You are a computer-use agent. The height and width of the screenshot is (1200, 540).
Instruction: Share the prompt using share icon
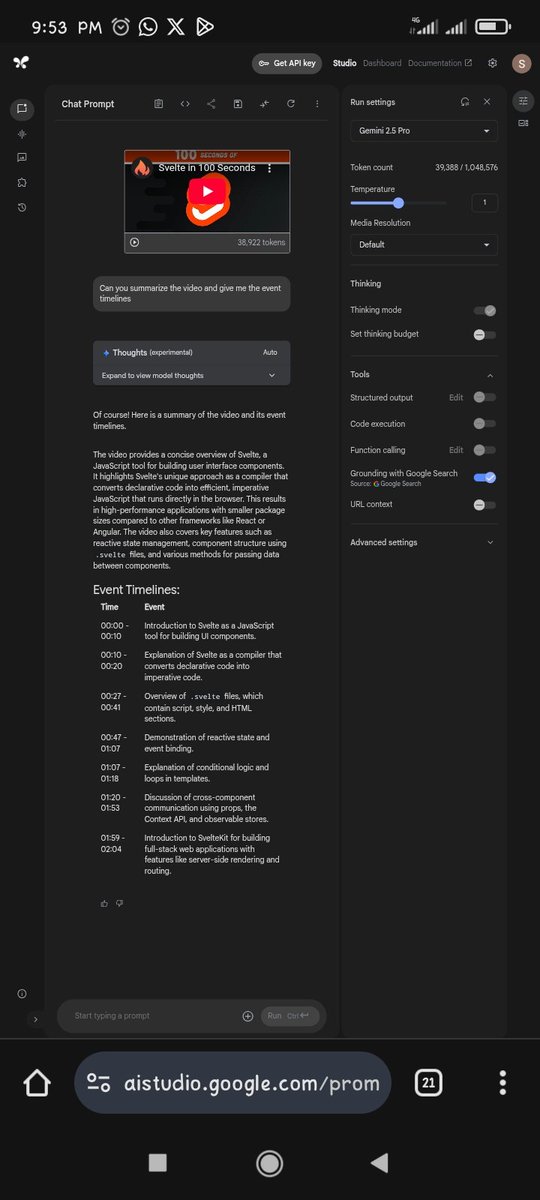211,103
